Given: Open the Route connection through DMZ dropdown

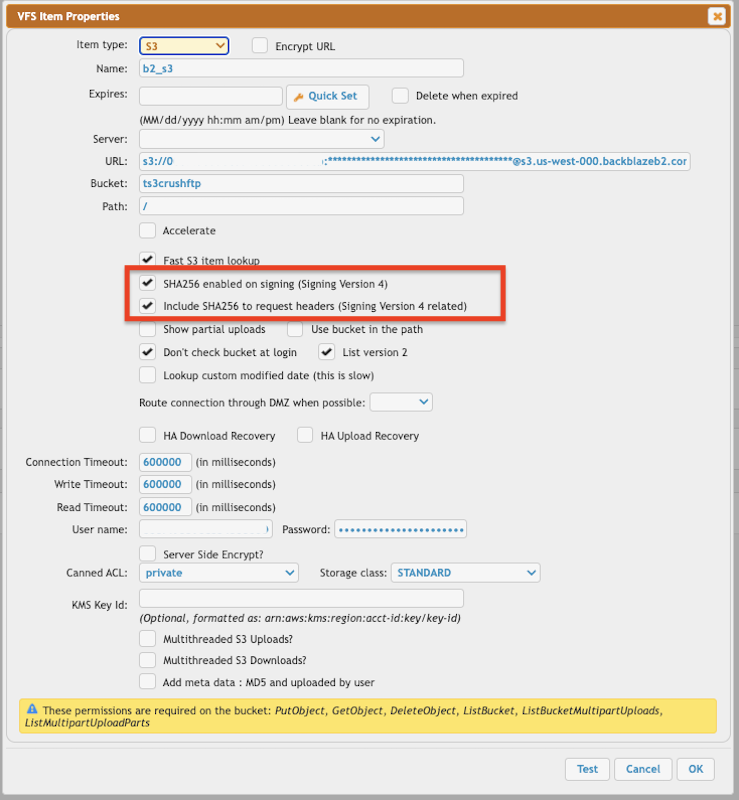Looking at the screenshot, I should coord(401,402).
